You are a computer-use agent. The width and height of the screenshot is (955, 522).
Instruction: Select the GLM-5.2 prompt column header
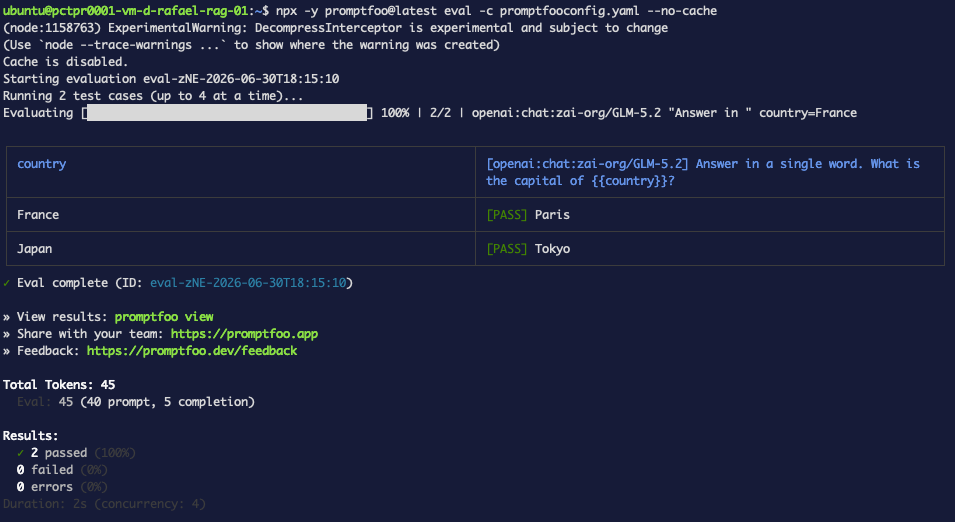[710, 172]
